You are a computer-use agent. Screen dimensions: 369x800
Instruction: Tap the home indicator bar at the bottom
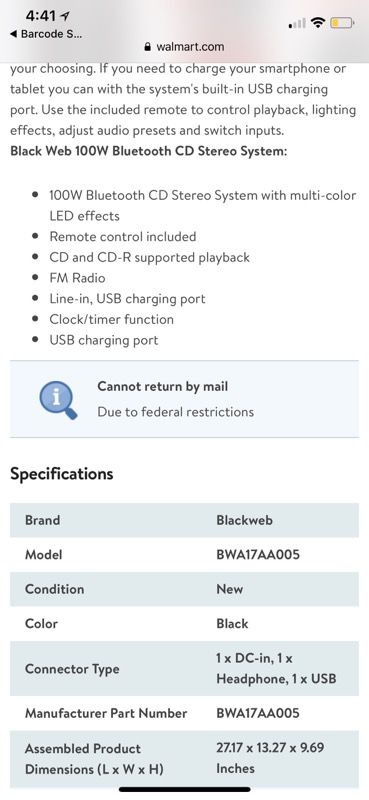[x=185, y=789]
